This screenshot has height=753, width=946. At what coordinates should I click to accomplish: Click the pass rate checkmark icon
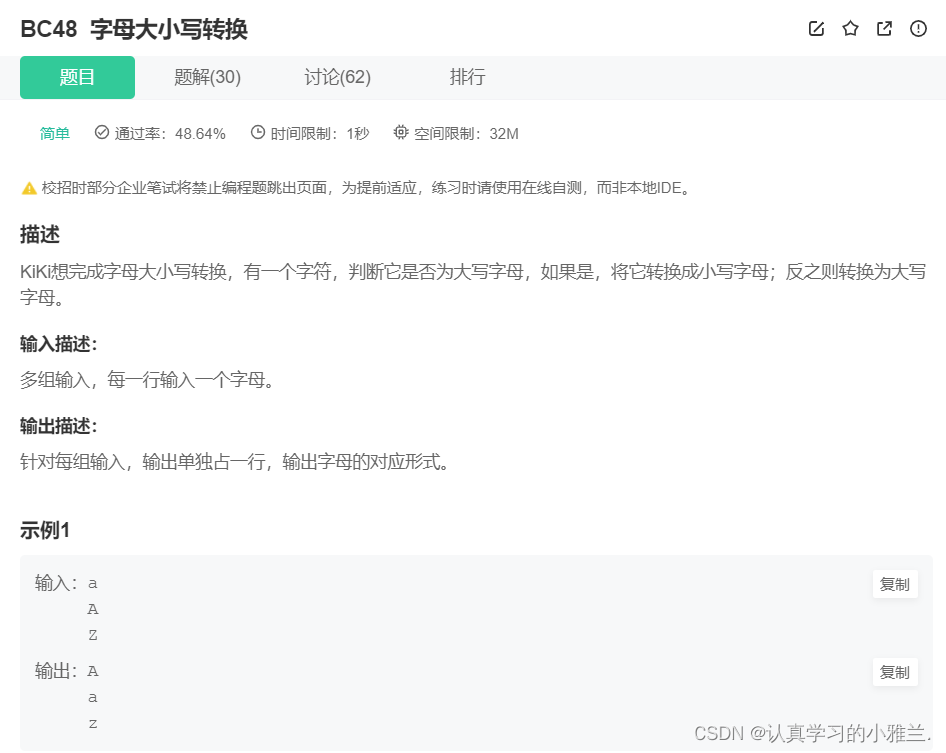[x=101, y=132]
